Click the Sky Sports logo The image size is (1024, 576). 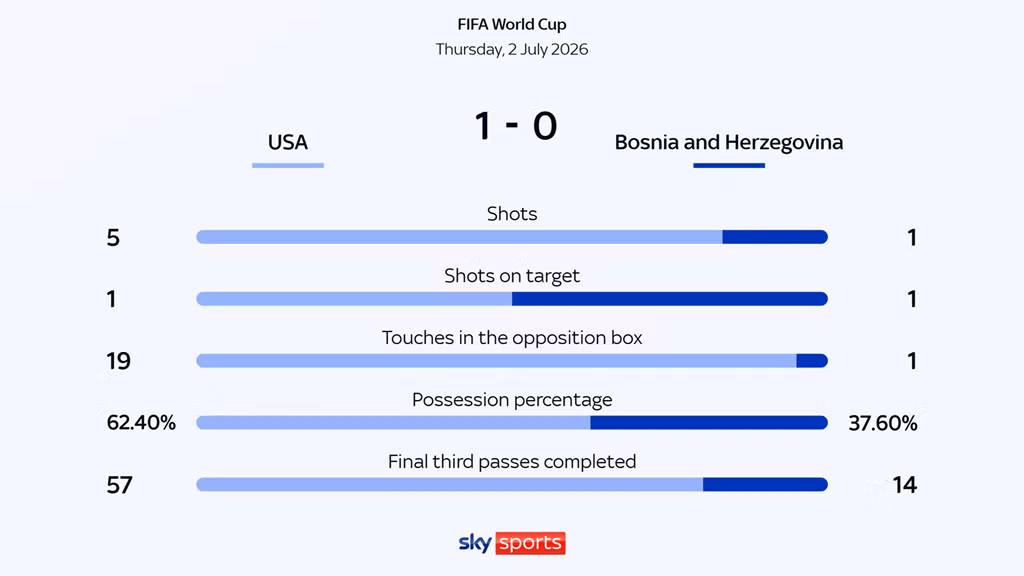coord(512,543)
